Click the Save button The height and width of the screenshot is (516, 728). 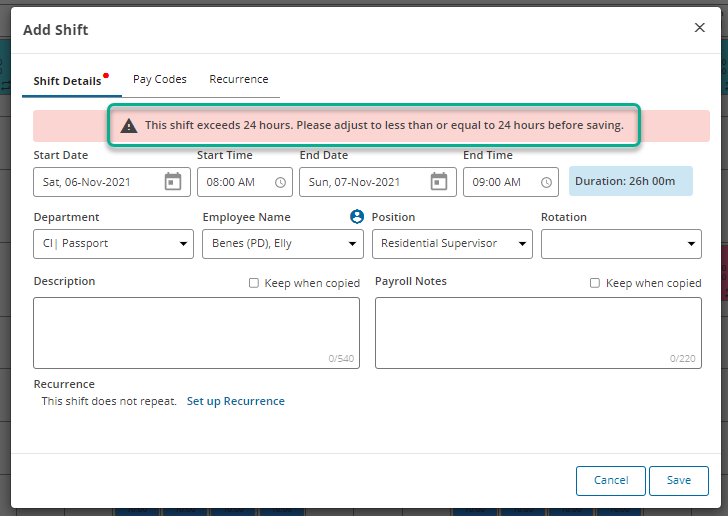[678, 480]
